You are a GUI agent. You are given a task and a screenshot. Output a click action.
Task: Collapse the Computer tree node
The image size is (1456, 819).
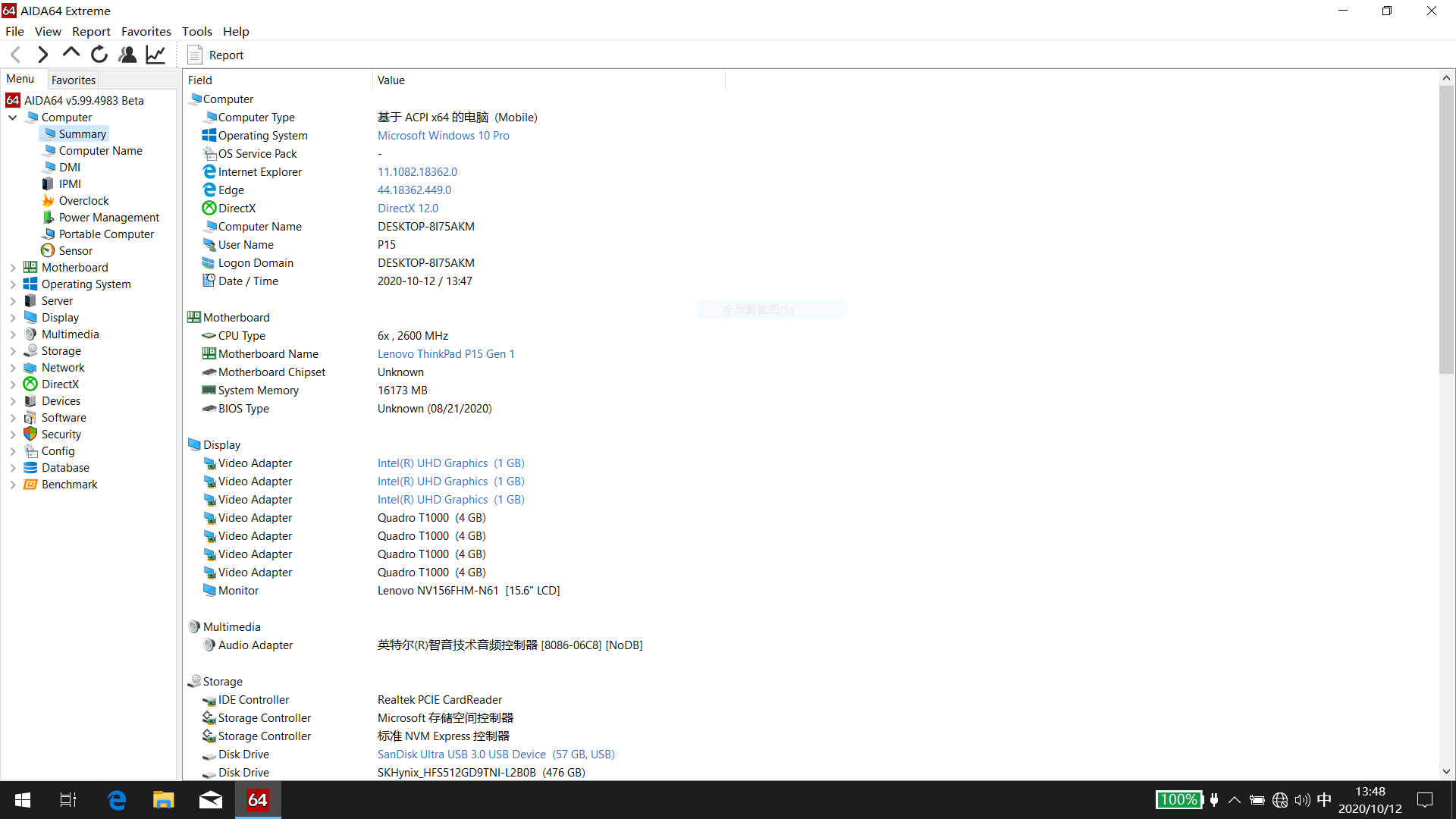(x=13, y=118)
